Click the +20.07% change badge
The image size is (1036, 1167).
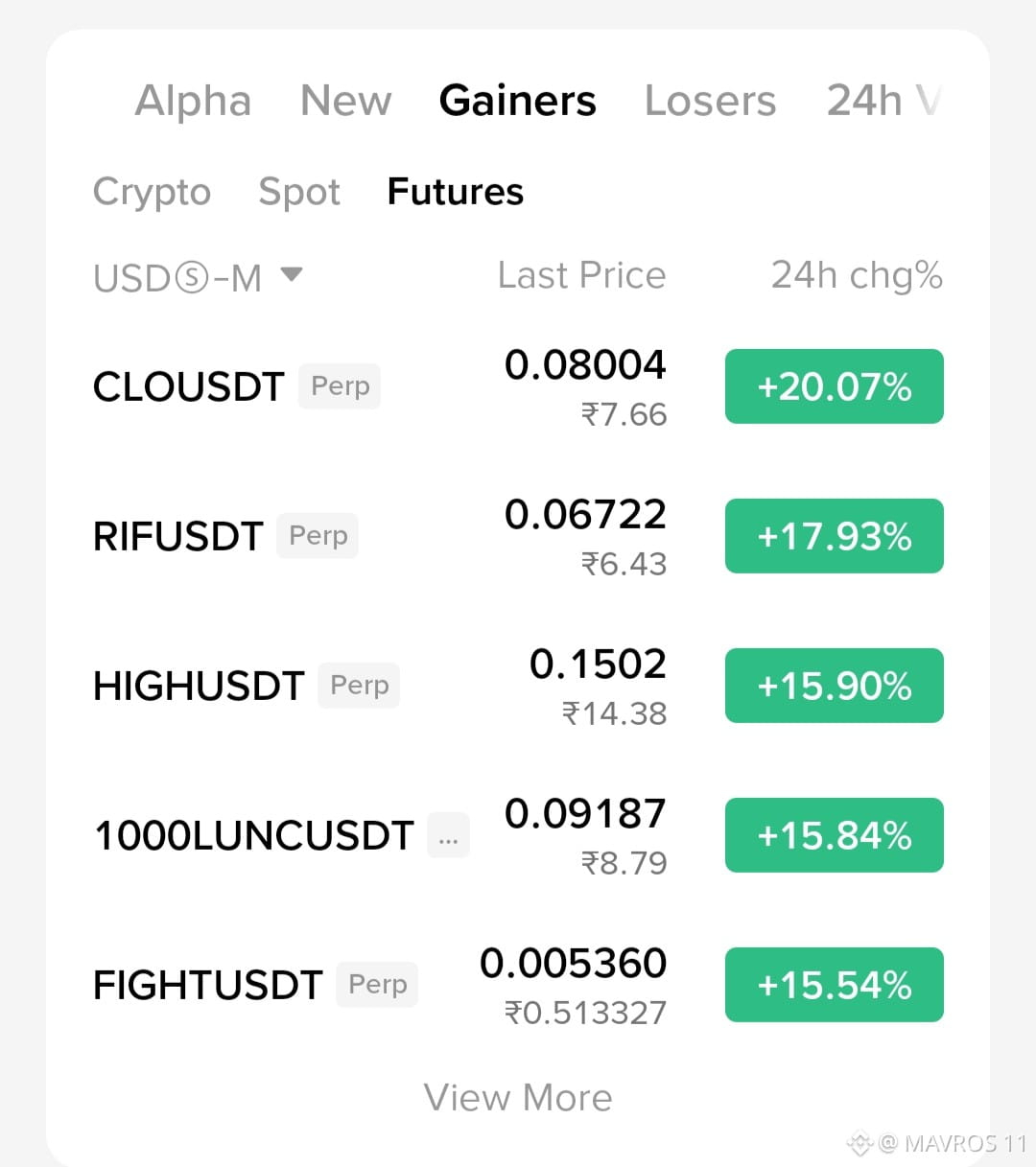click(835, 386)
